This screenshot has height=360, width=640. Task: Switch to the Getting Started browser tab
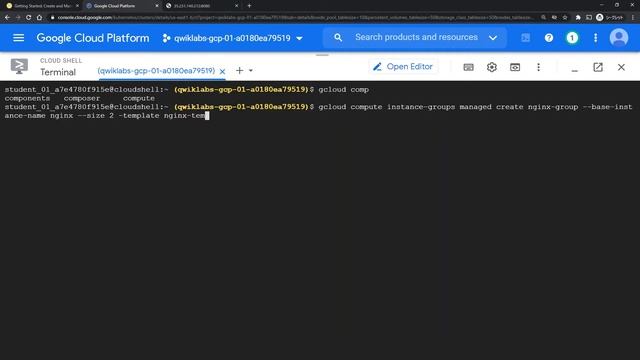point(42,6)
